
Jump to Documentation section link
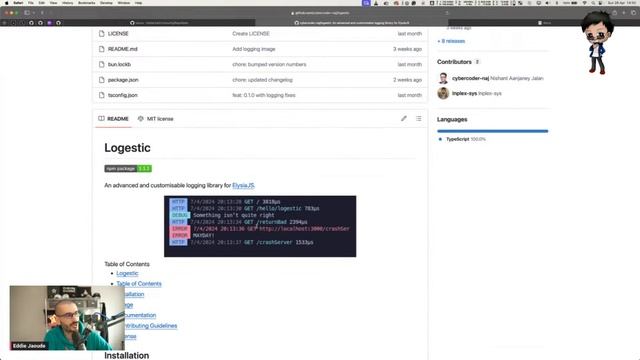pos(140,315)
